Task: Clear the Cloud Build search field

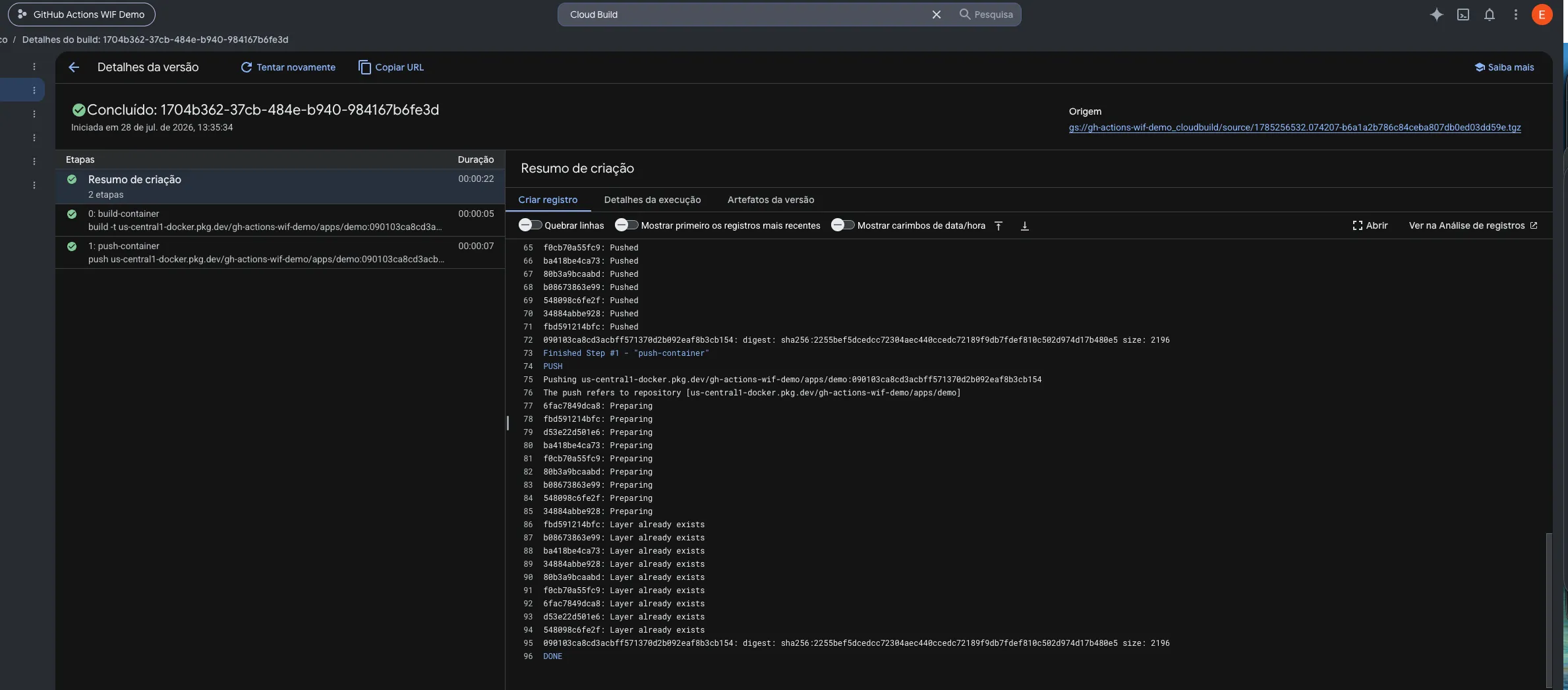Action: point(936,14)
